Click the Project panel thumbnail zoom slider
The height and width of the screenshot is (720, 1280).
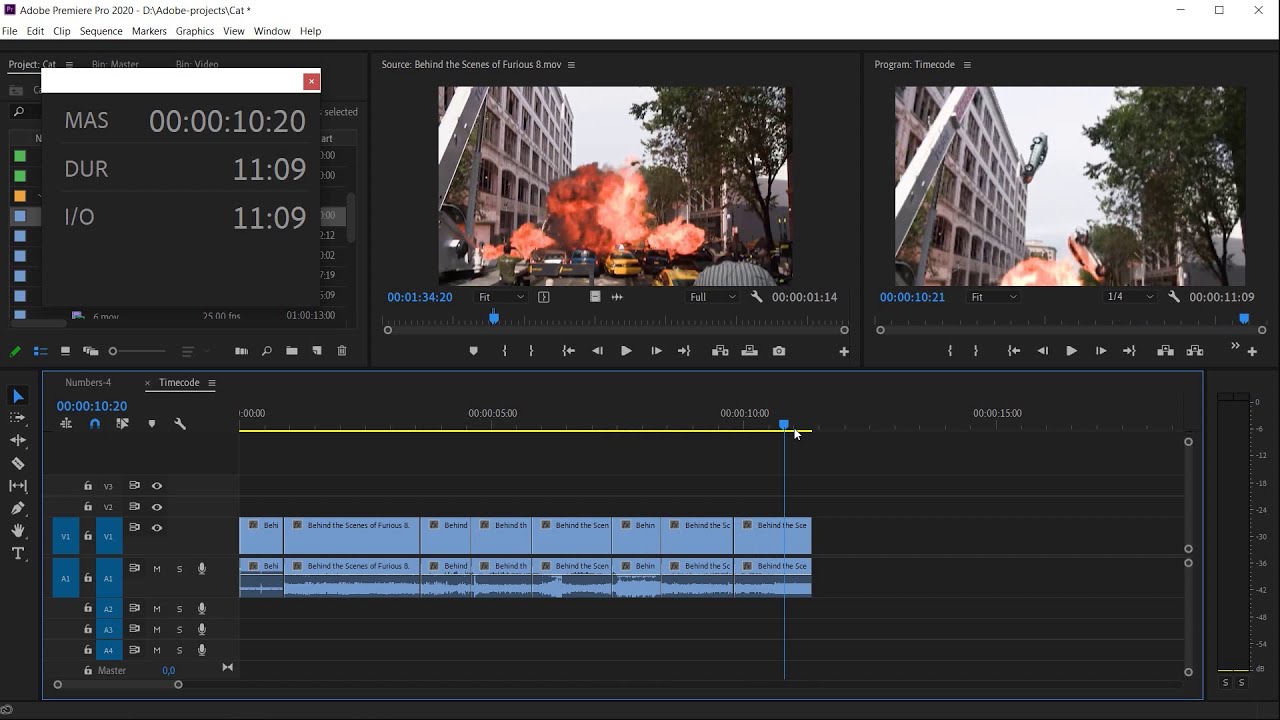coord(113,351)
